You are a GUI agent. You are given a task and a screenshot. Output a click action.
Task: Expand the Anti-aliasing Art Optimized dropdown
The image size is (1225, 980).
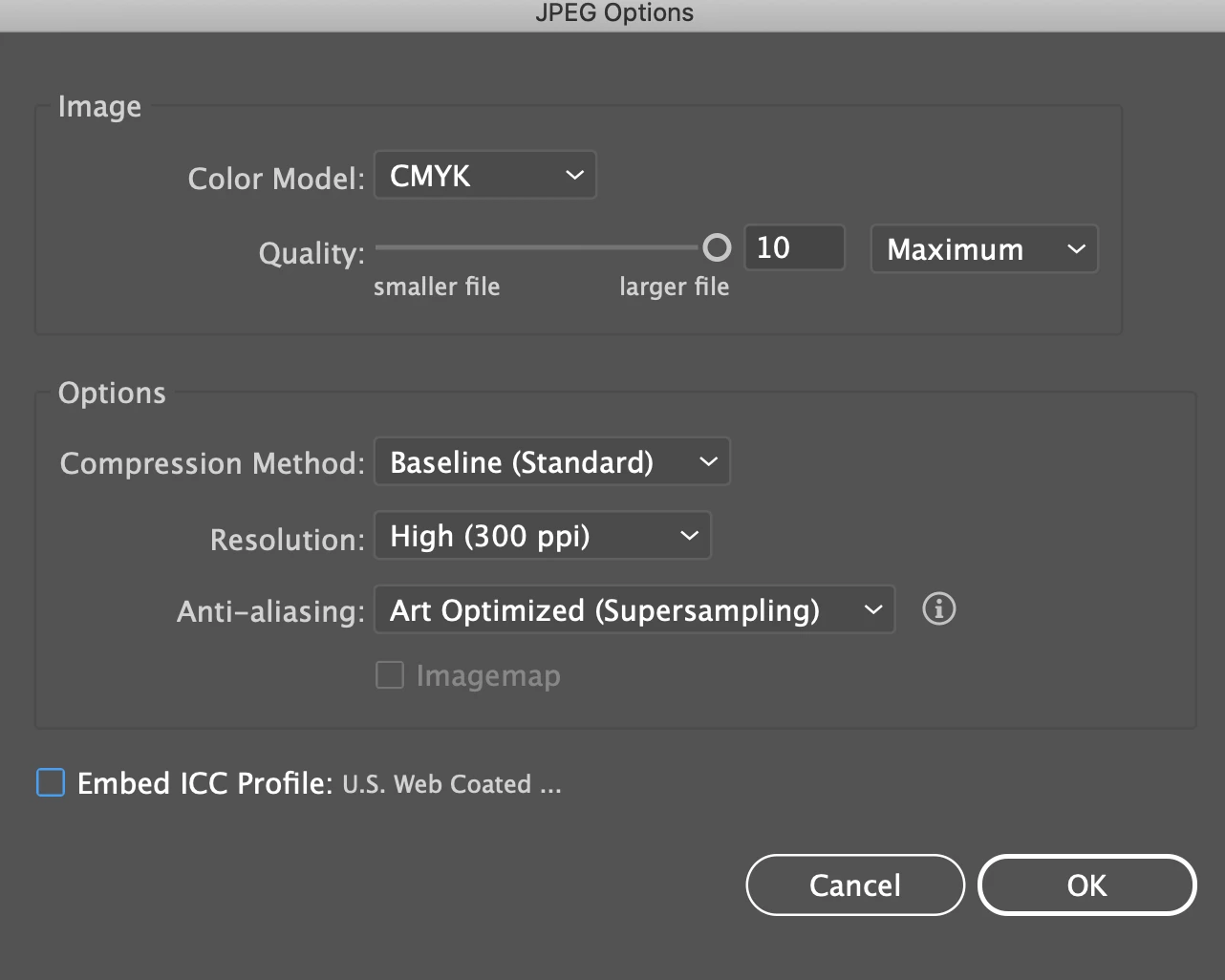634,610
